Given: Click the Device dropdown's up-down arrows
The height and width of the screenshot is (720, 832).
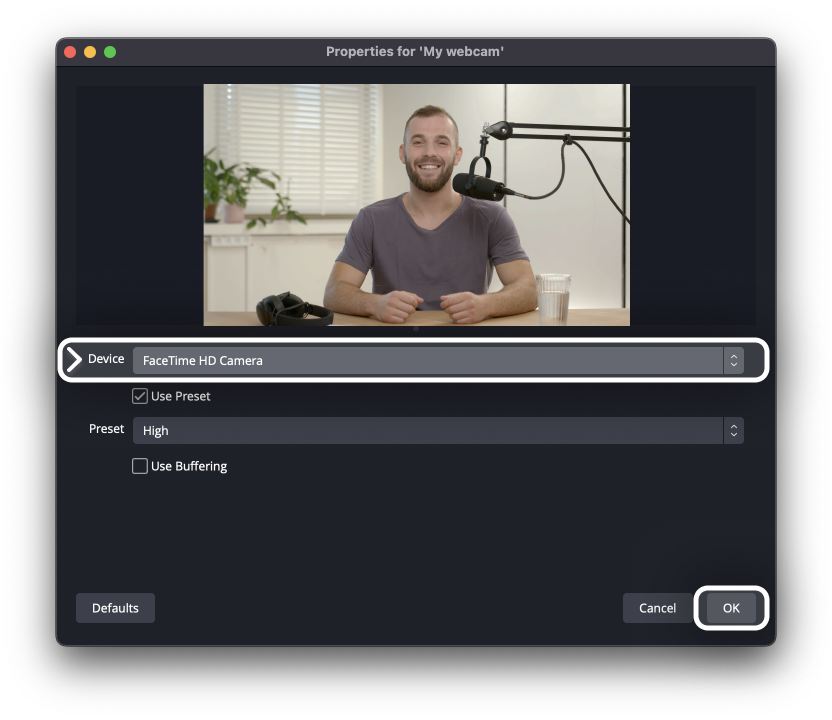Looking at the screenshot, I should point(734,361).
